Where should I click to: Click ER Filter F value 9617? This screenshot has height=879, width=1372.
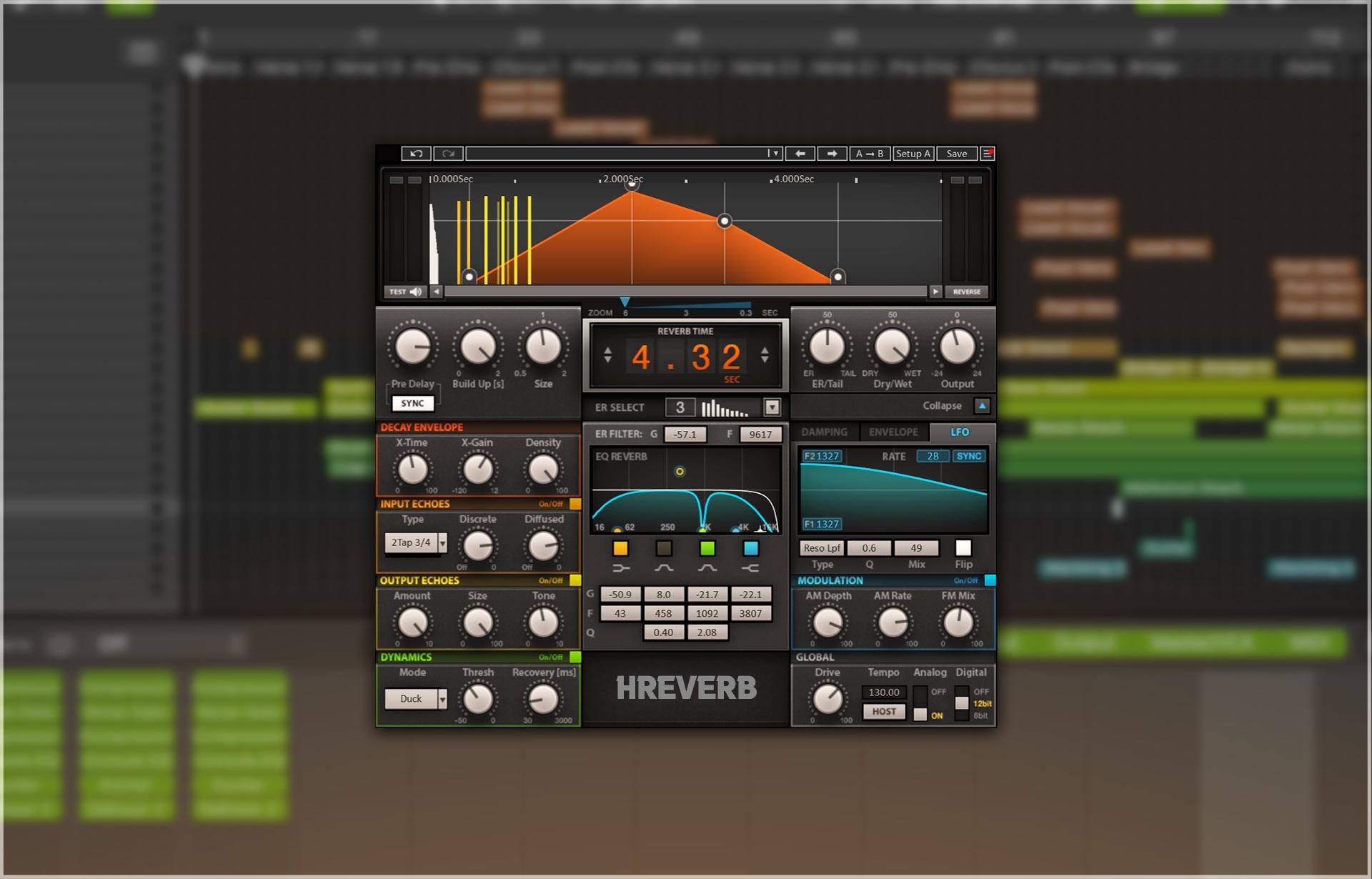[x=760, y=434]
